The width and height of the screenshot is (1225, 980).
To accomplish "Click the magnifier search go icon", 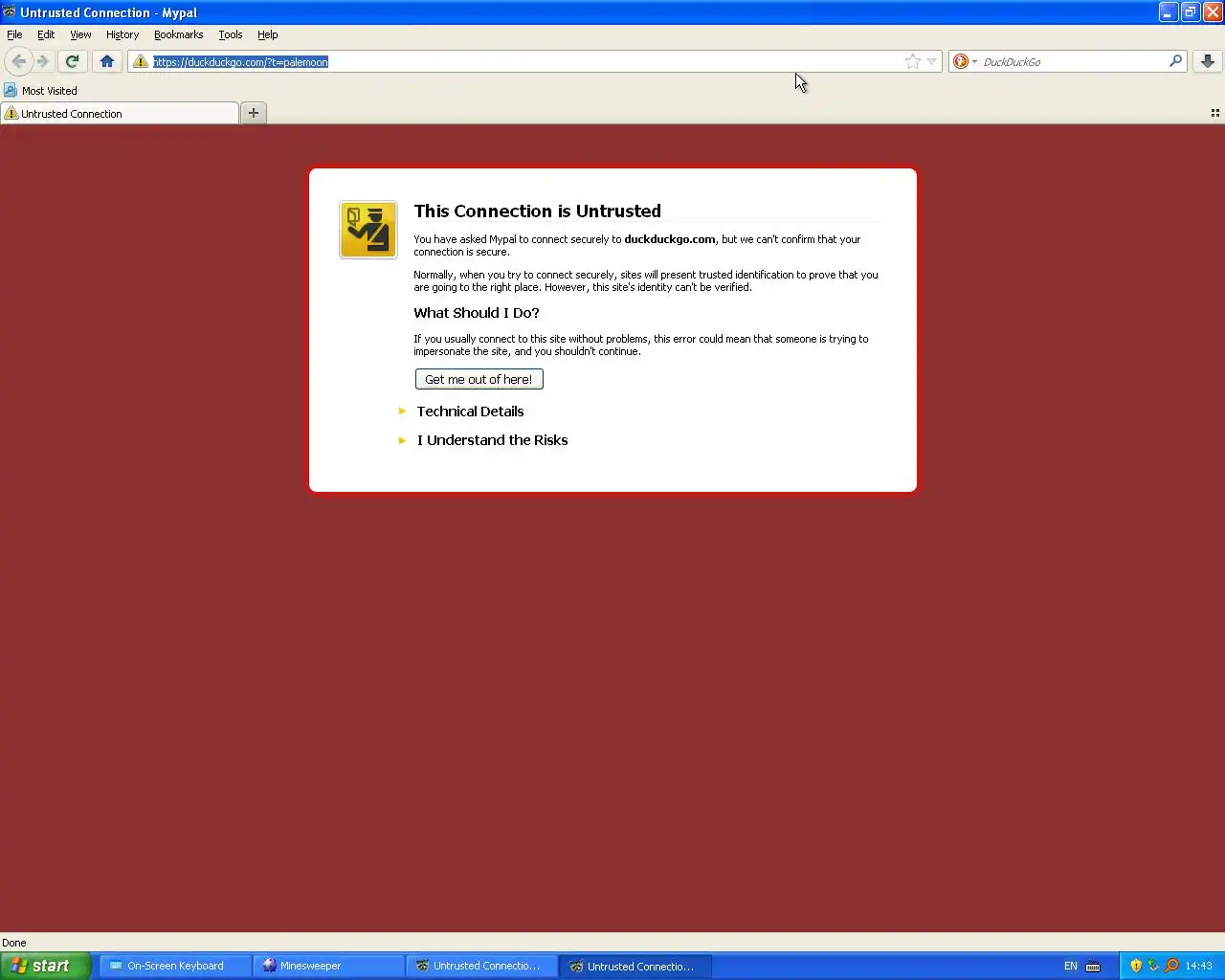I will point(1175,61).
